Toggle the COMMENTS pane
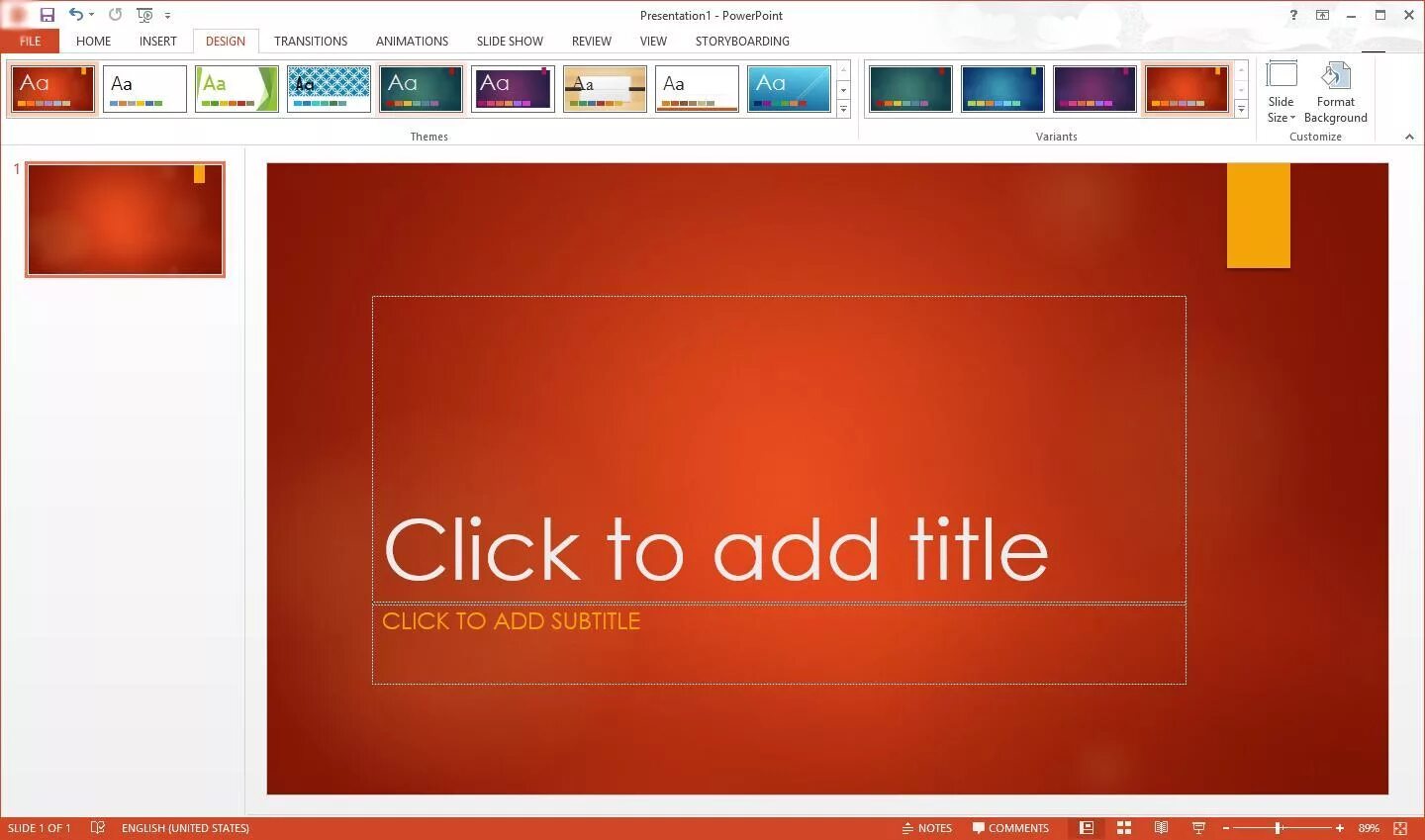The image size is (1425, 840). point(1010,828)
